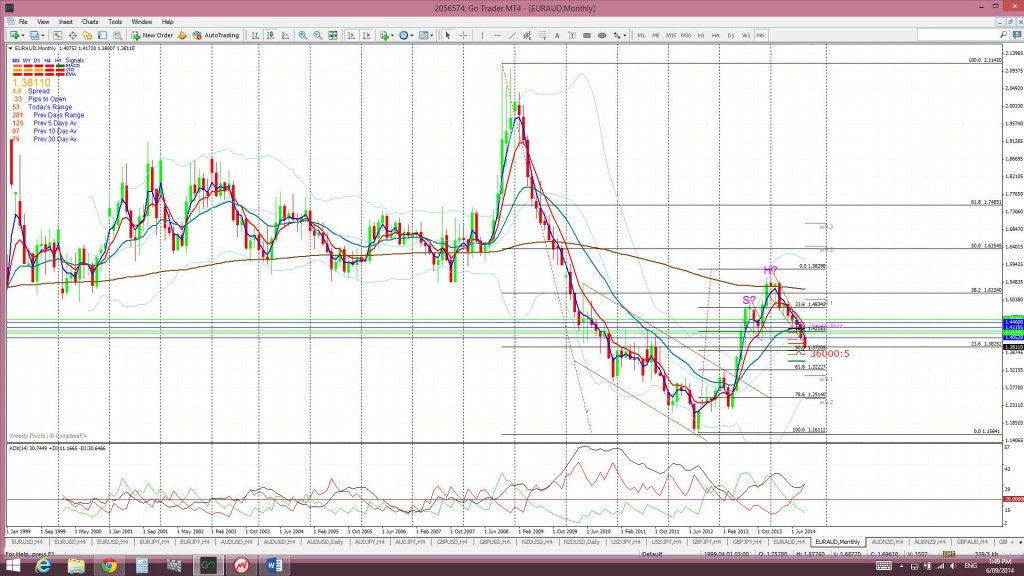This screenshot has width=1024, height=576.
Task: Open the Insert menu
Action: tap(66, 21)
